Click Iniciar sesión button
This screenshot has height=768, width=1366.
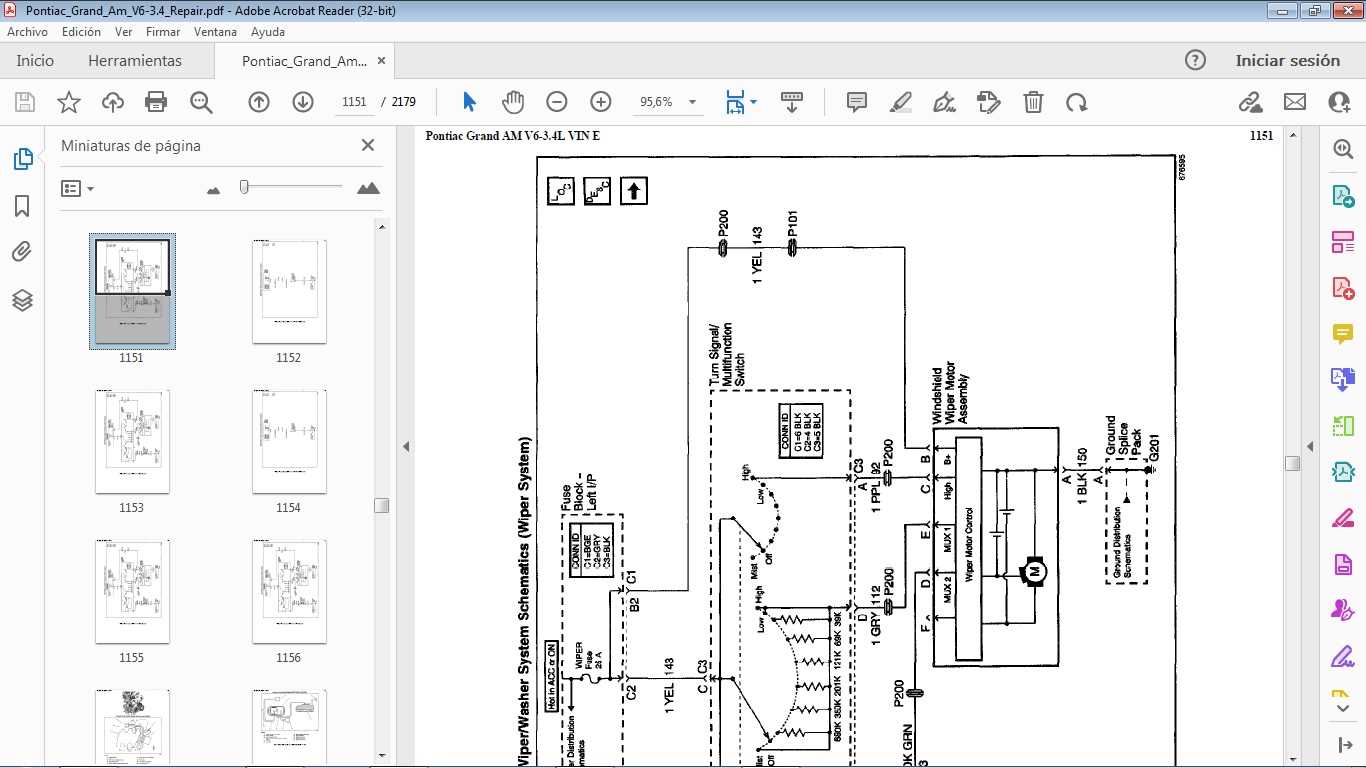tap(1288, 60)
